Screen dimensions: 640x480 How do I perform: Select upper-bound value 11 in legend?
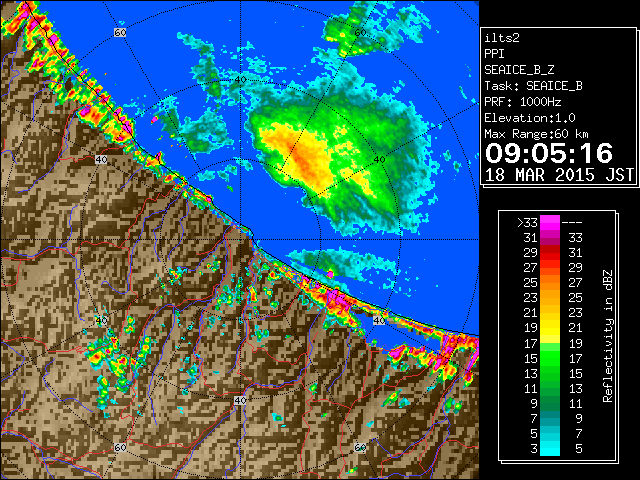click(575, 403)
